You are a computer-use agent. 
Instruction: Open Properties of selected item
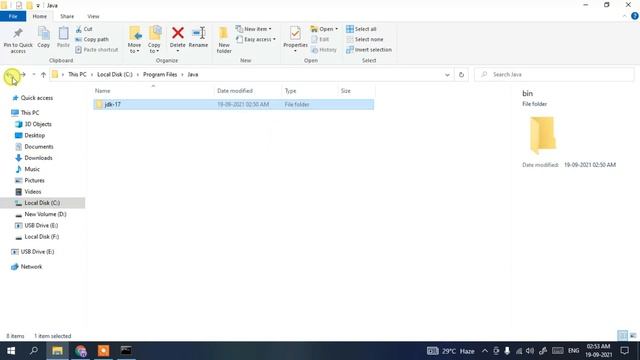(295, 40)
